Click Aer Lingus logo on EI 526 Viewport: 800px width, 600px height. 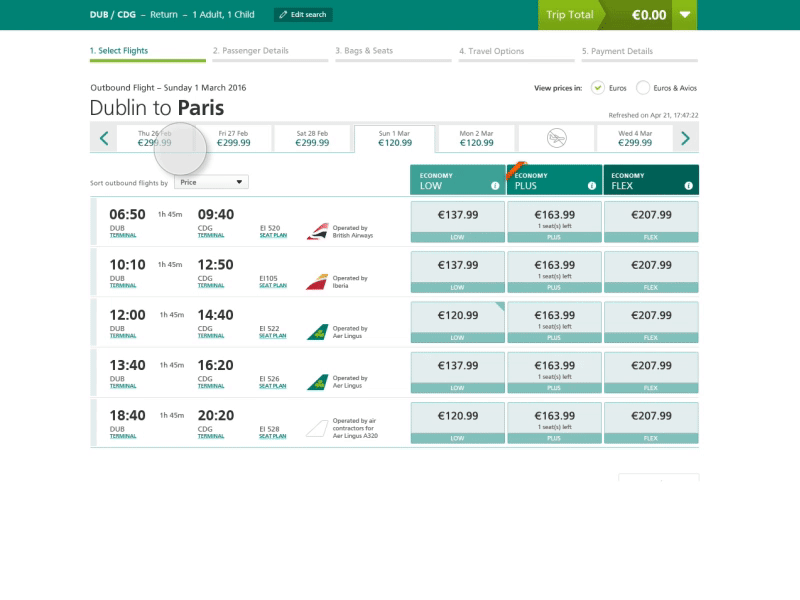[317, 382]
